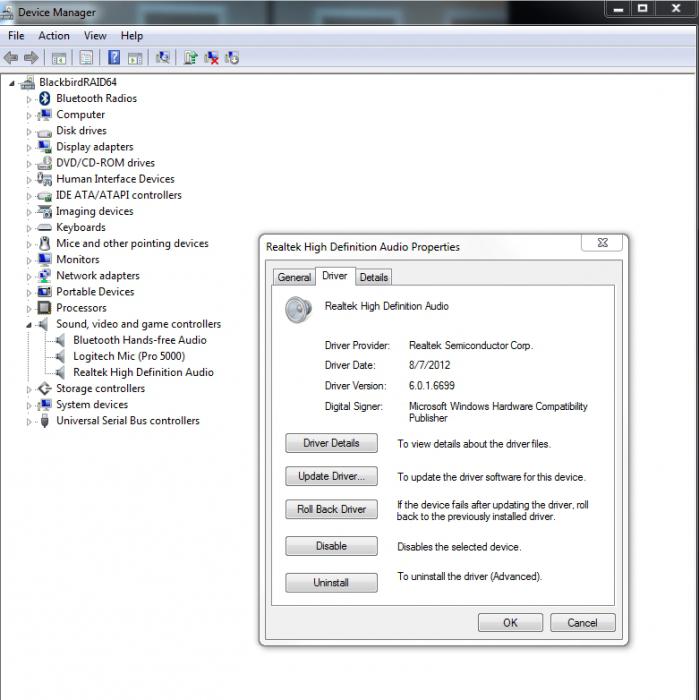Screen dimensions: 699x700
Task: Open the Action menu
Action: (54, 36)
